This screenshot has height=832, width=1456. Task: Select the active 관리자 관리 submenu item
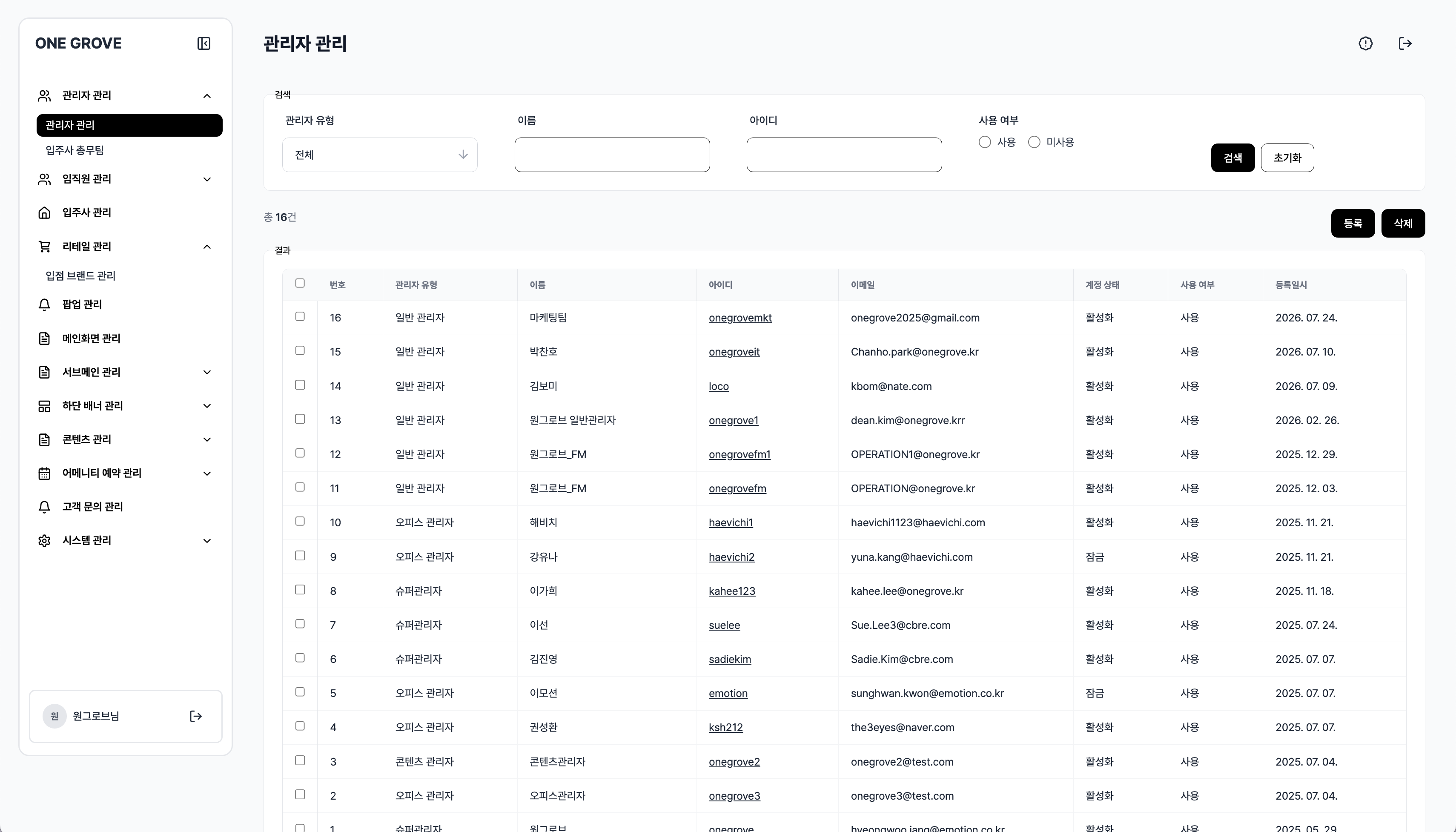point(129,125)
